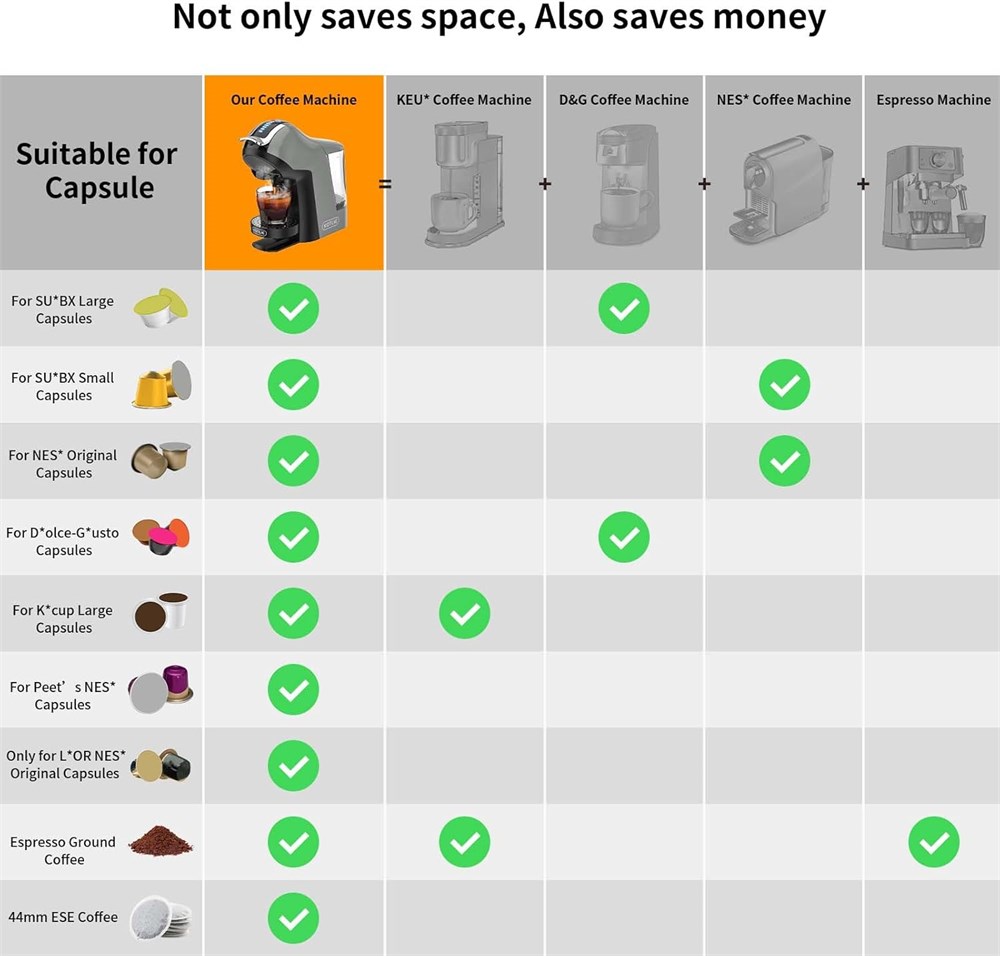
Task: Click the NES* Original capsules icon
Action: [160, 459]
